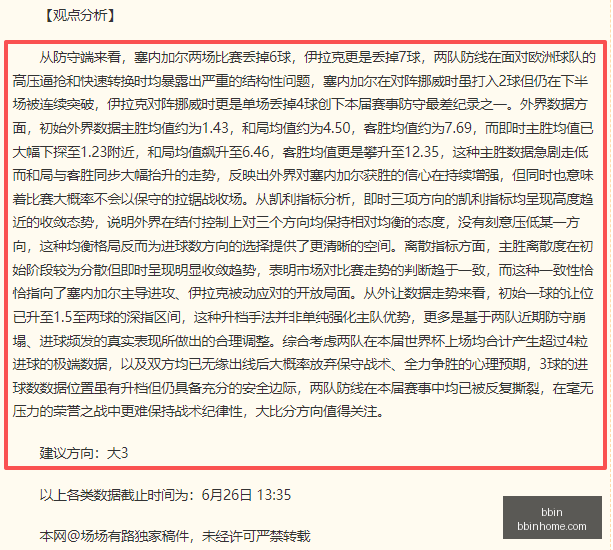Click the line starting 恰指向了塞内加尔
This screenshot has width=613, height=550.
303,293
